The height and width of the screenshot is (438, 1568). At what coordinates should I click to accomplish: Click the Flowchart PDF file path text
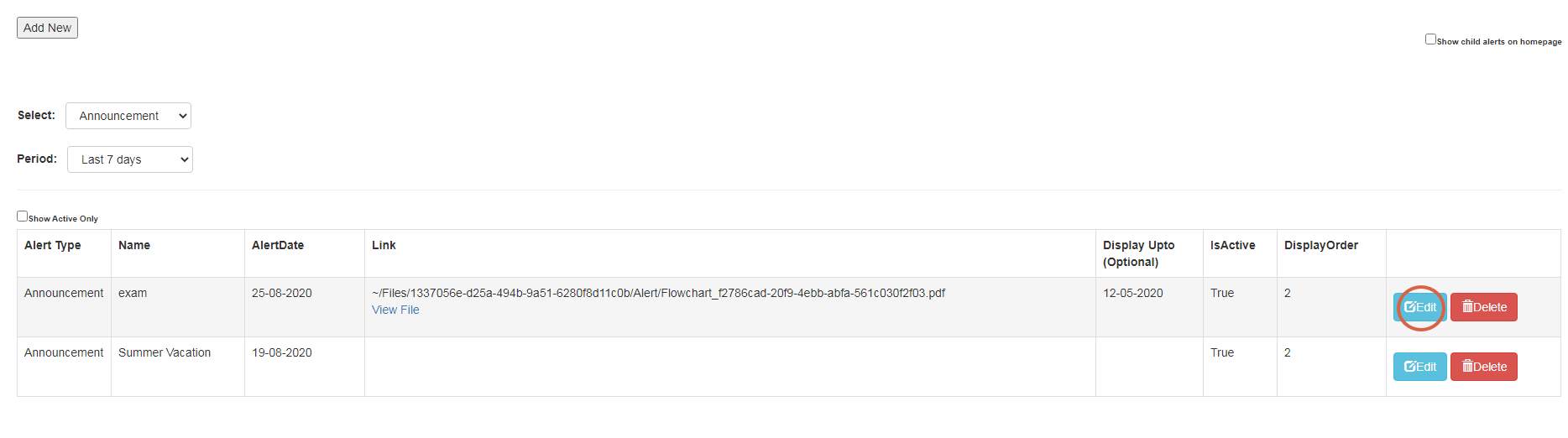(658, 293)
